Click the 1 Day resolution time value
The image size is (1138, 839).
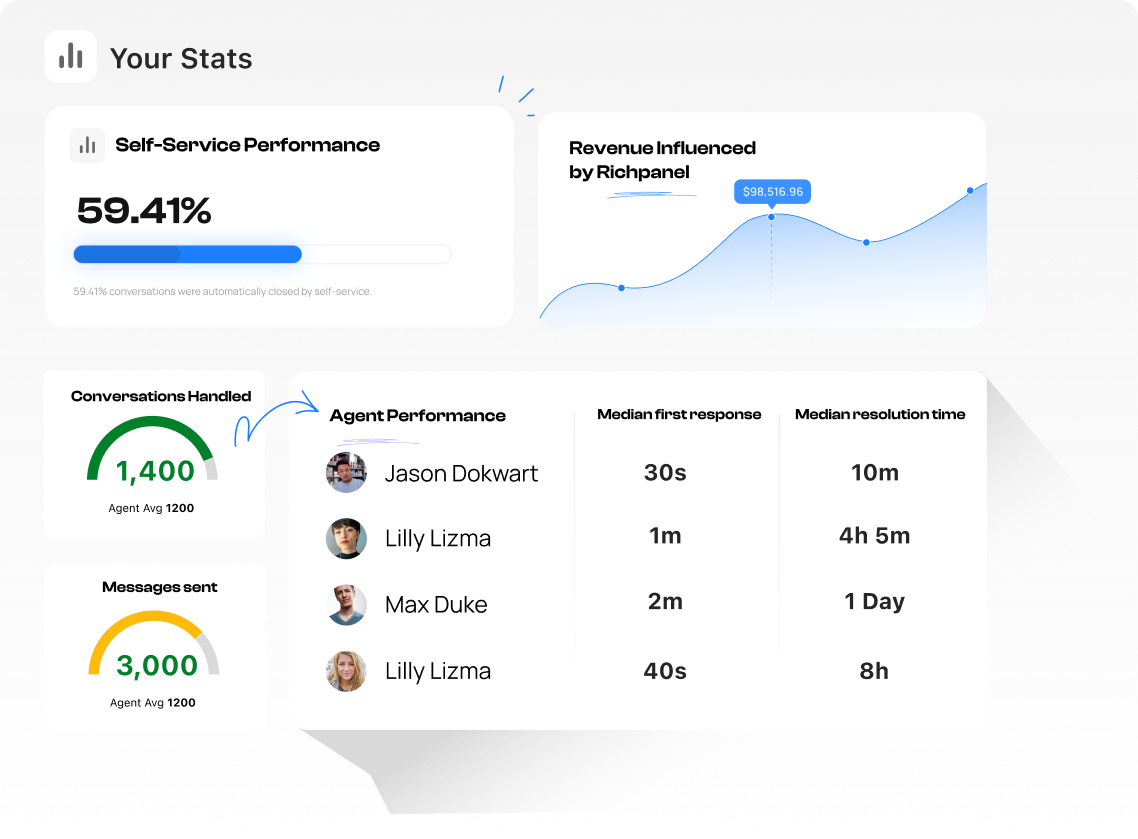tap(875, 601)
